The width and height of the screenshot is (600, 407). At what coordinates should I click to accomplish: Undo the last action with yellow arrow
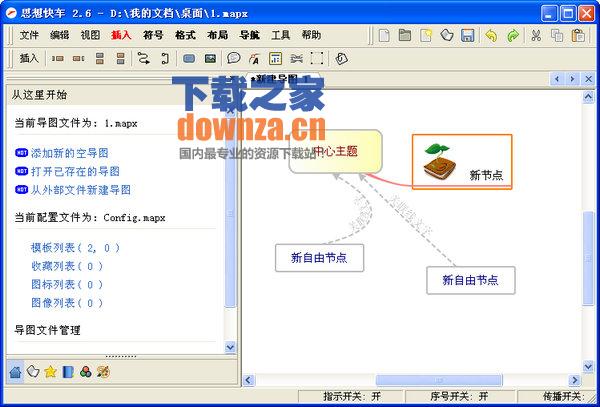[x=491, y=36]
